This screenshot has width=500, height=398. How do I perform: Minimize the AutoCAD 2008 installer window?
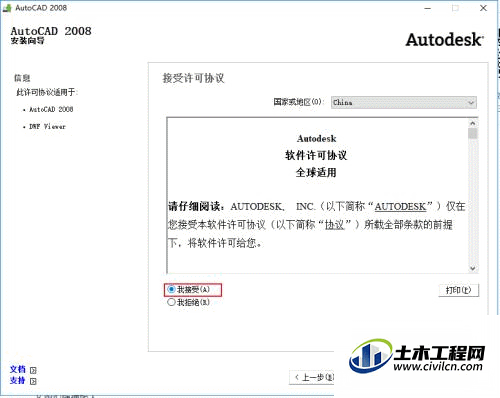tap(428, 8)
